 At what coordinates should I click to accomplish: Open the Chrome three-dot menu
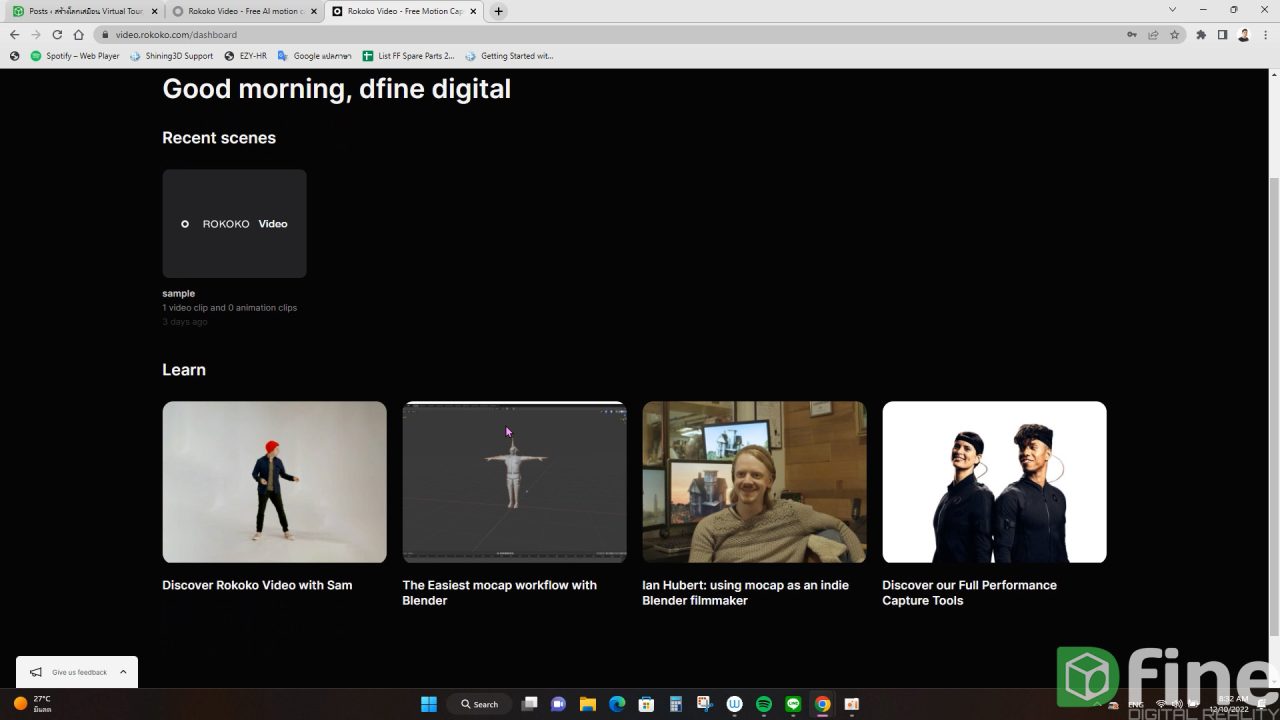tap(1265, 35)
